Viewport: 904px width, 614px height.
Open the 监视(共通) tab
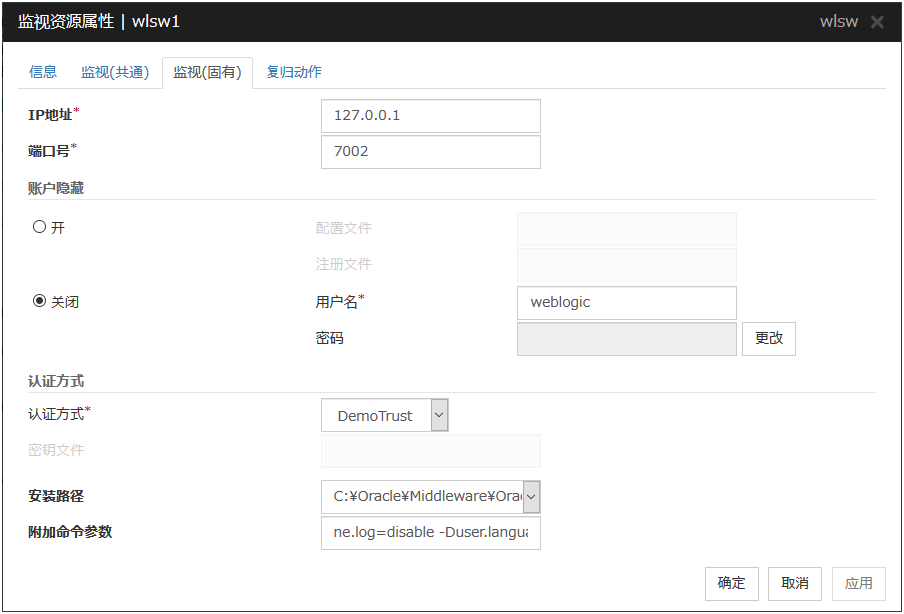point(115,72)
